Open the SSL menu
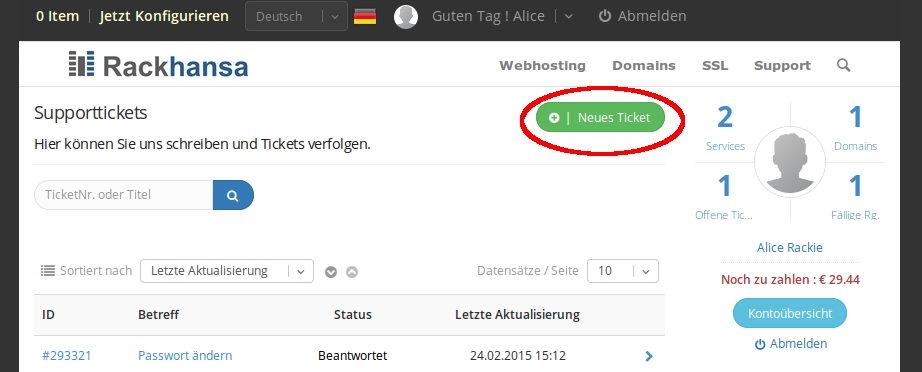The height and width of the screenshot is (372, 922). point(715,66)
